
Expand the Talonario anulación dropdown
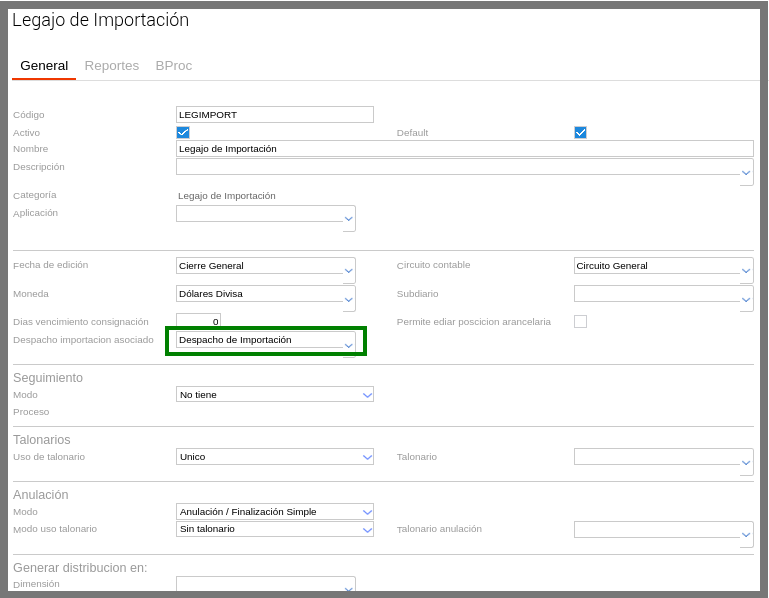point(746,534)
